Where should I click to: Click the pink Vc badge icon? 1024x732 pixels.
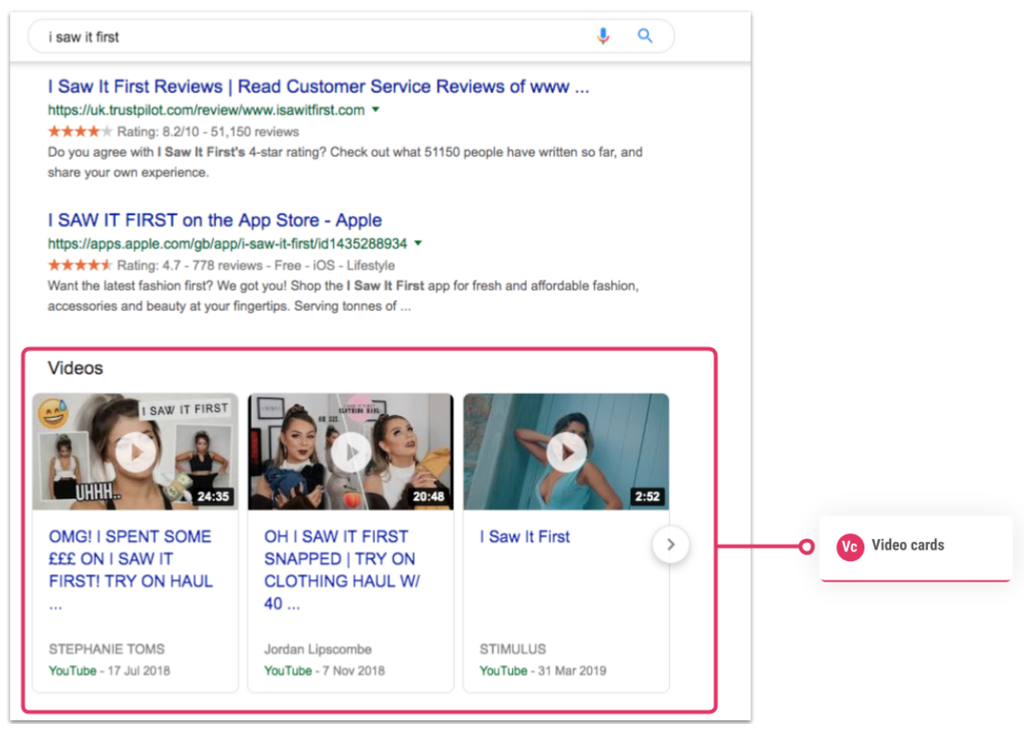(x=850, y=546)
